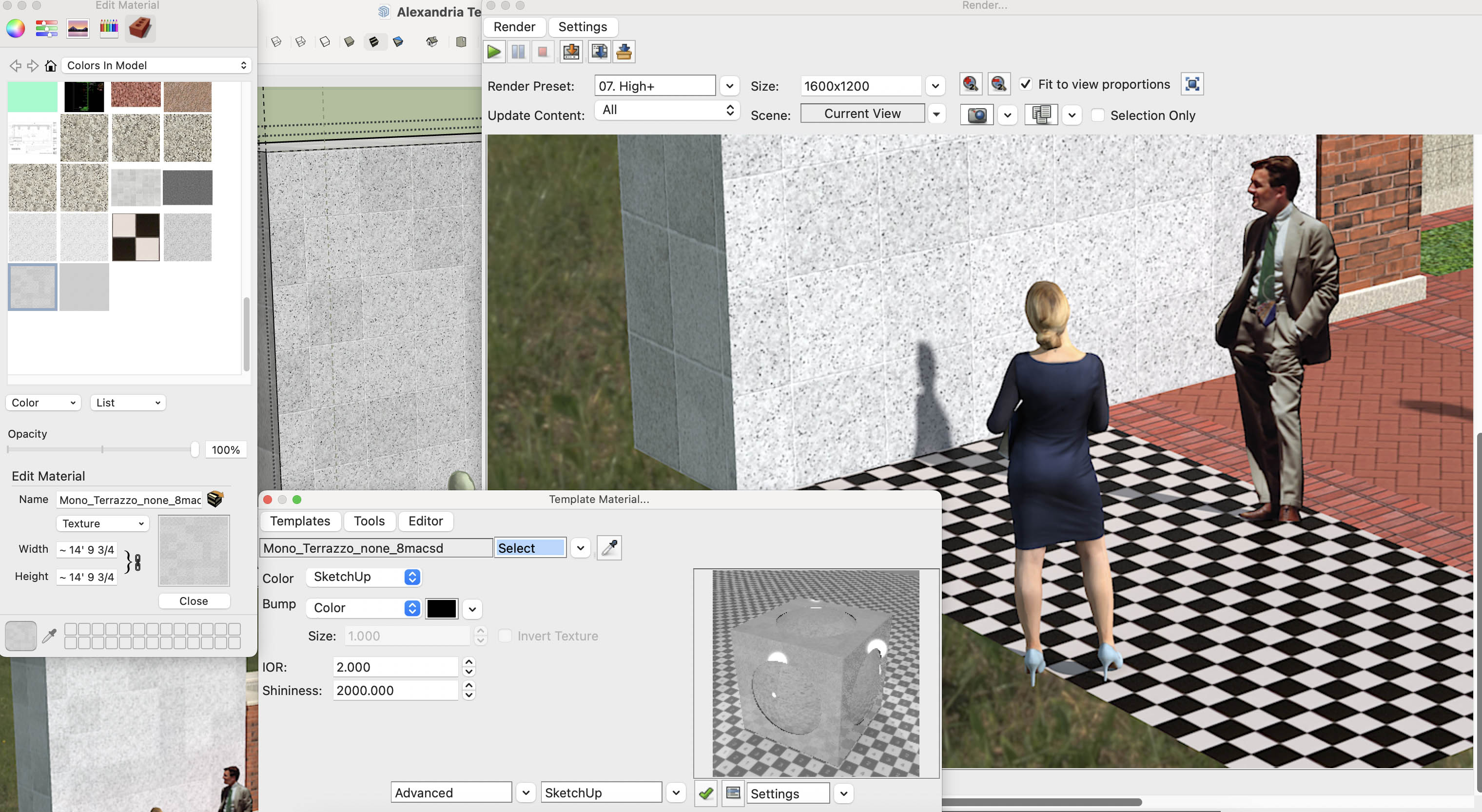The width and height of the screenshot is (1482, 812).
Task: Click the camera snapshot icon
Action: [x=977, y=115]
